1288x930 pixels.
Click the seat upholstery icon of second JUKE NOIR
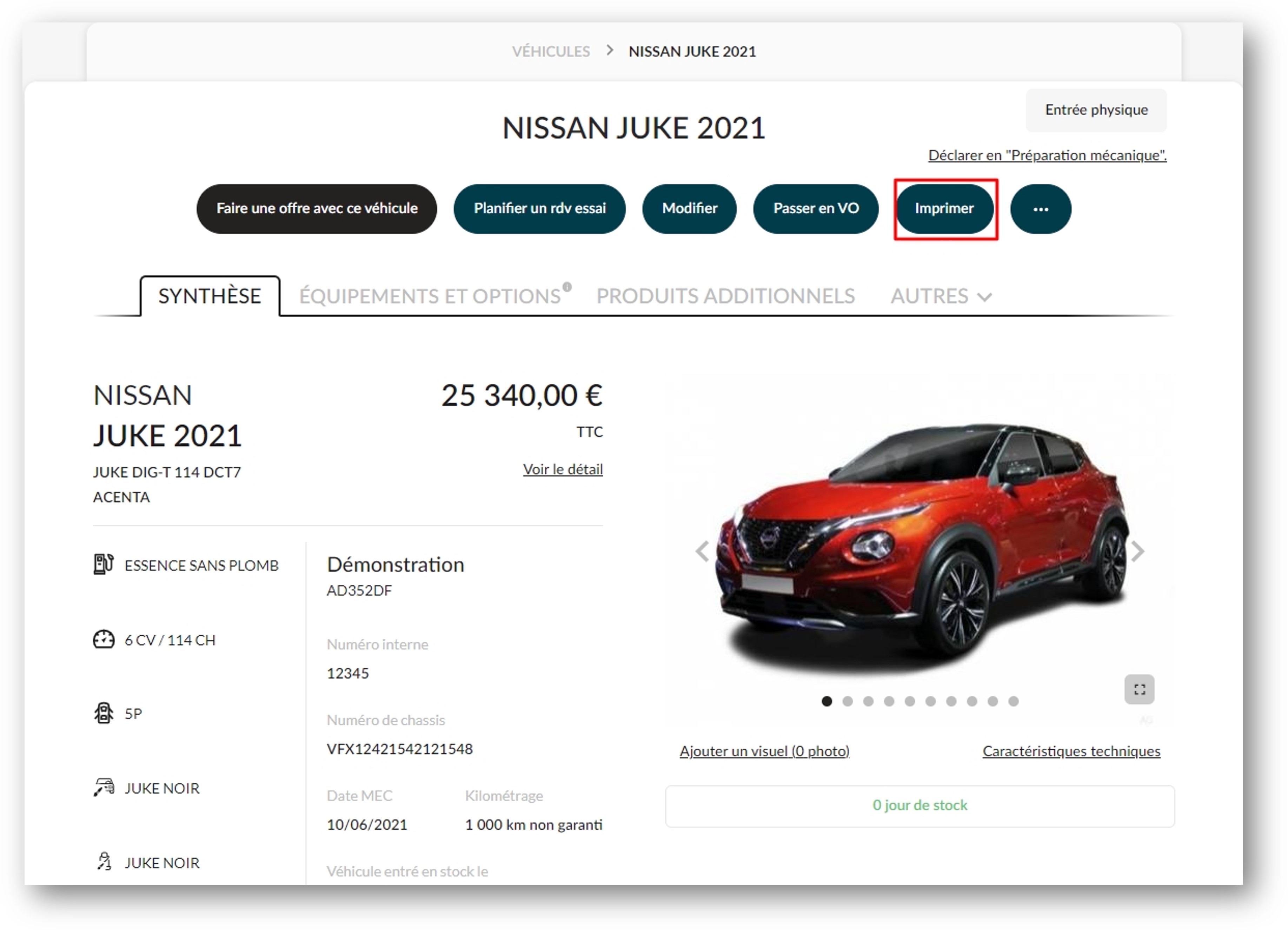104,861
